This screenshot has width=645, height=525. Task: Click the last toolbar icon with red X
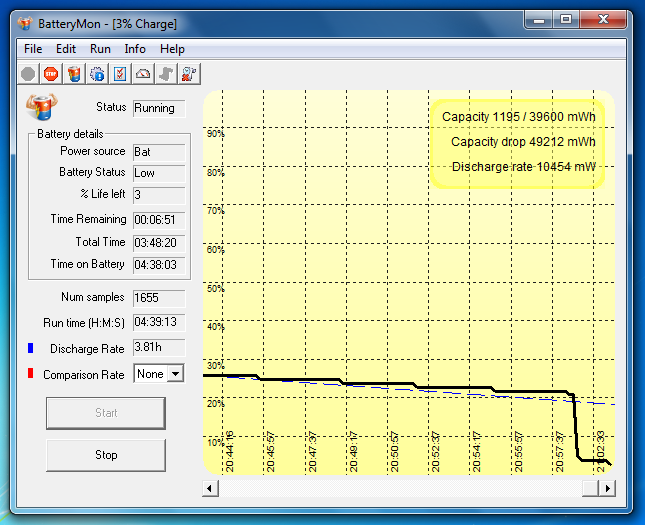click(x=189, y=74)
